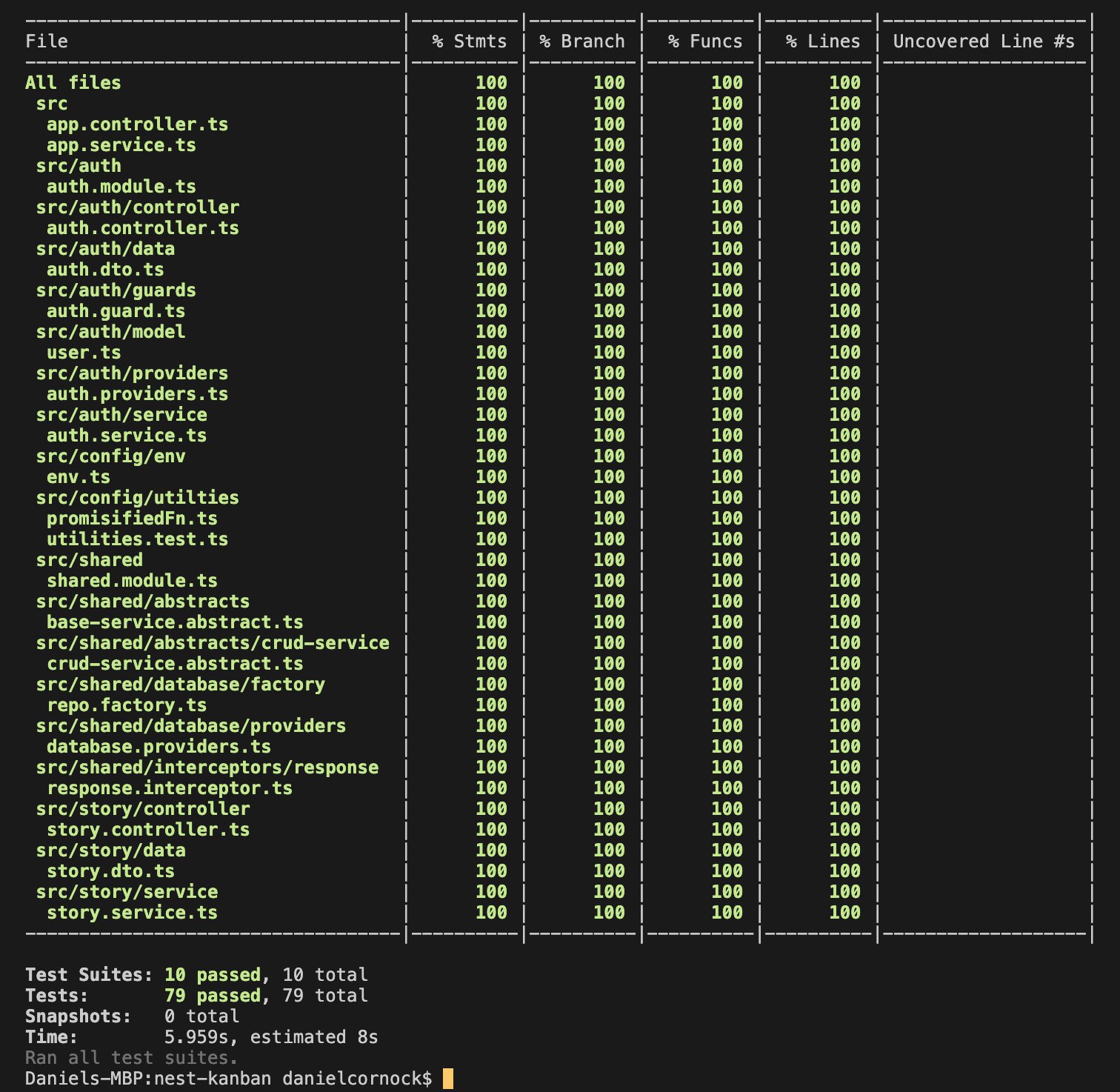The width and height of the screenshot is (1120, 1092).
Task: Select the 'env.ts' file name
Action: tap(79, 476)
